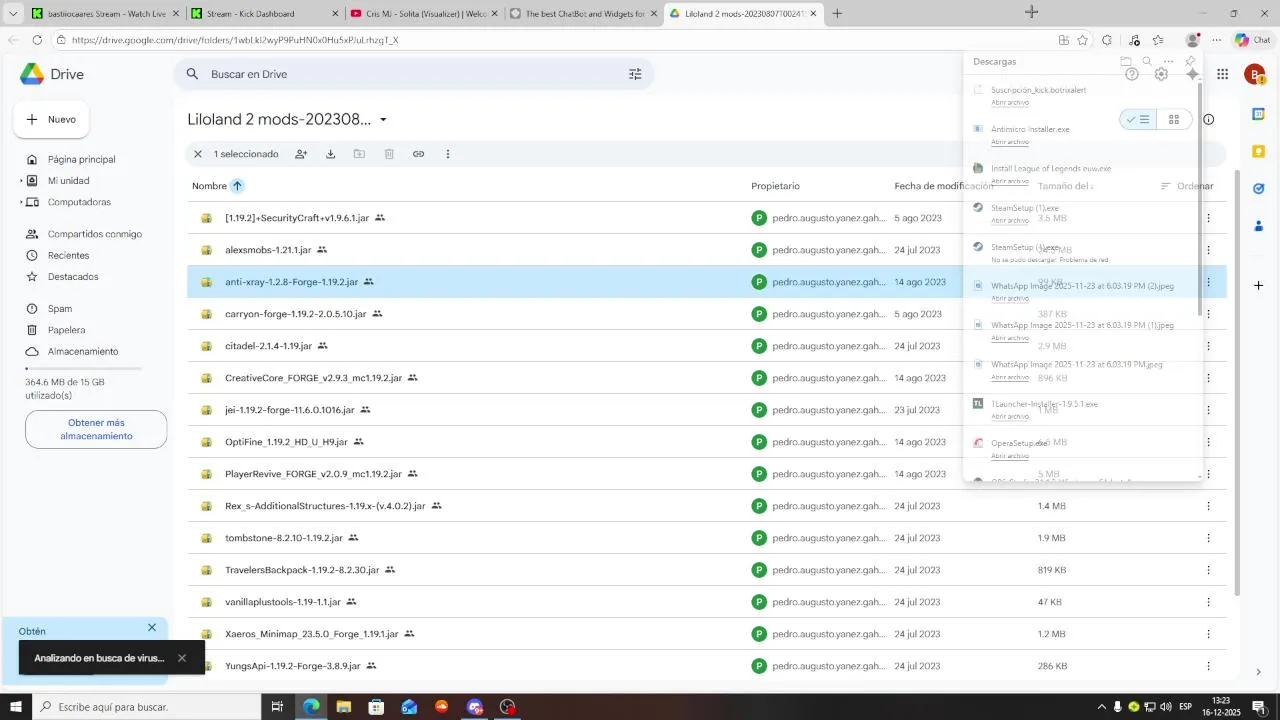Viewport: 1280px width, 720px height.
Task: Open Almacenamiento in sidebar
Action: click(x=83, y=352)
